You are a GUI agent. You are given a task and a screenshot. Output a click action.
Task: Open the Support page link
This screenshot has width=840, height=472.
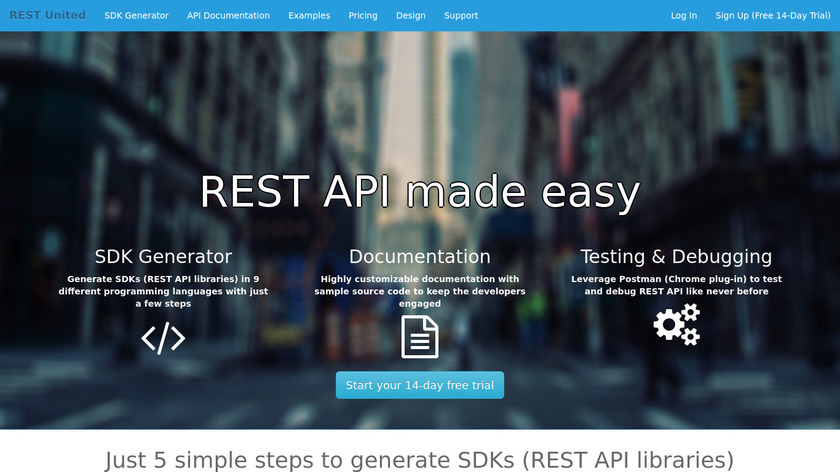461,16
